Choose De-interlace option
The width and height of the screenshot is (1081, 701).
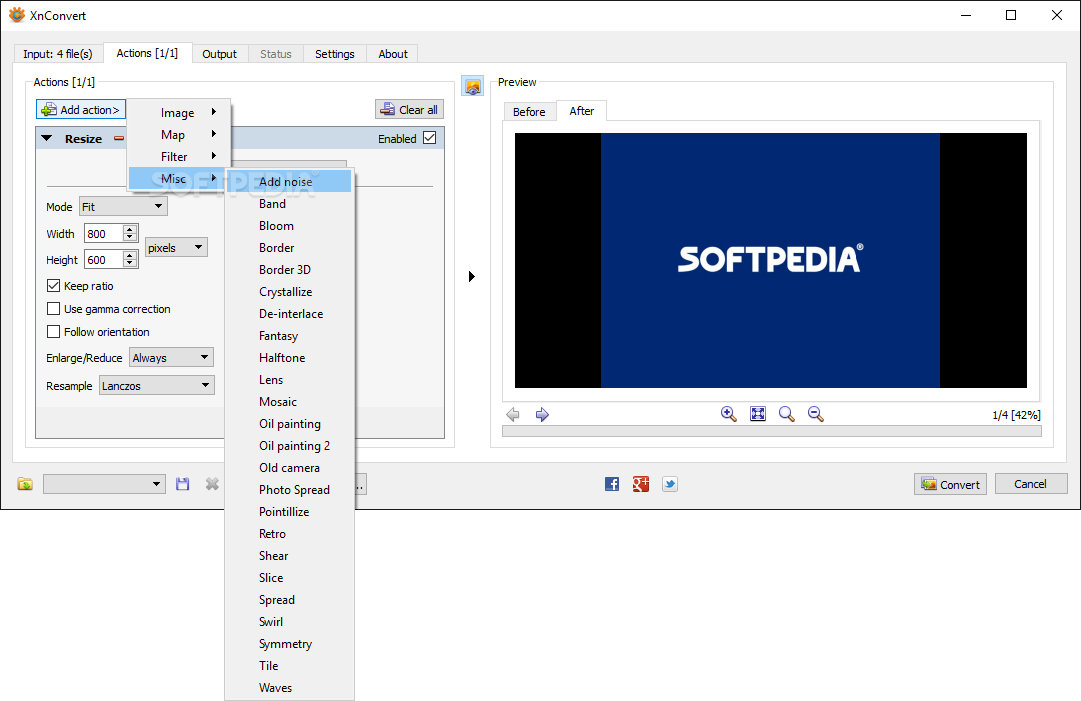290,314
